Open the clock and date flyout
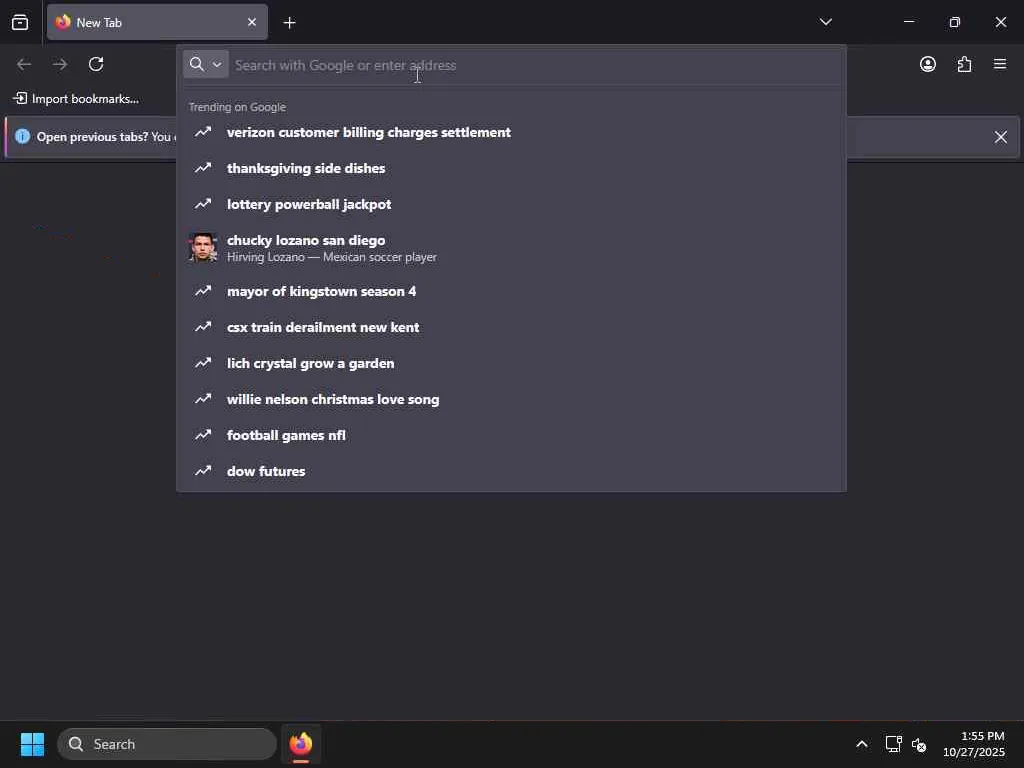This screenshot has height=768, width=1024. (x=973, y=744)
